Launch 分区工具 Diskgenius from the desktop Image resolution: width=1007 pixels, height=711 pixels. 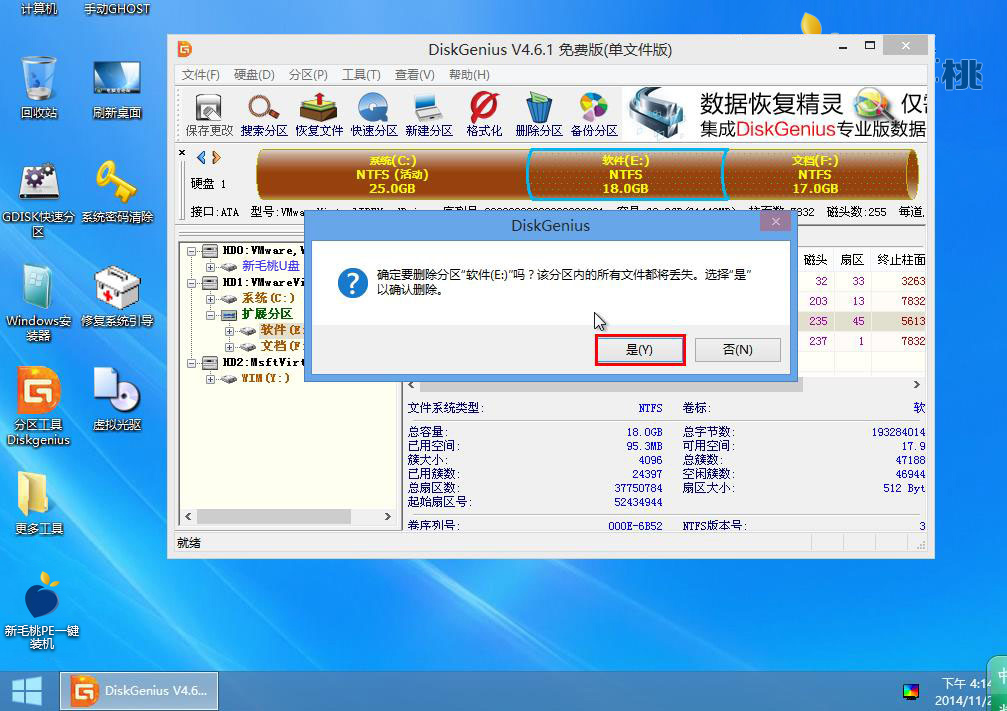pyautogui.click(x=39, y=407)
